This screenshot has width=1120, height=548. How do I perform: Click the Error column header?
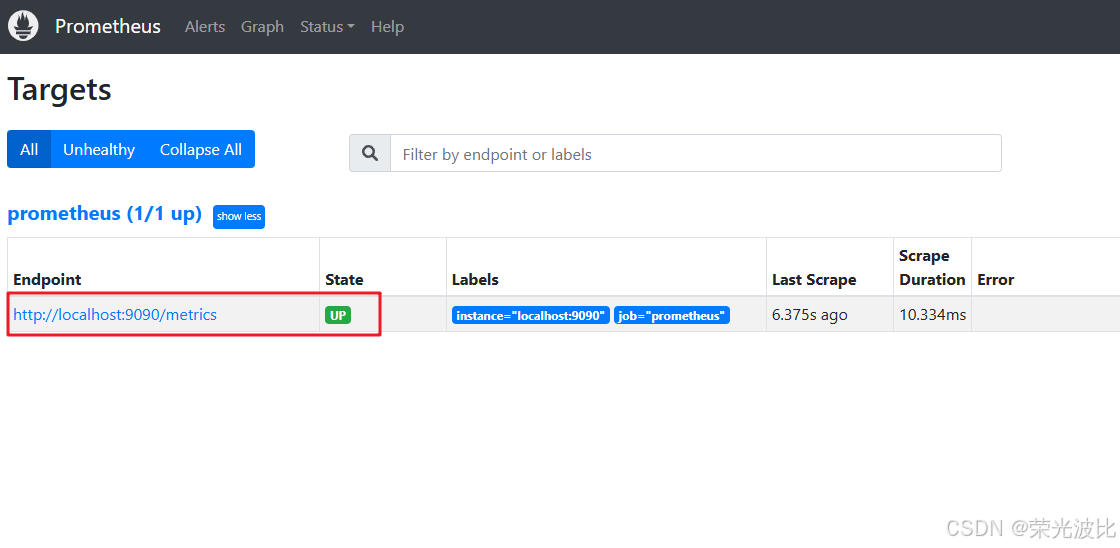tap(996, 279)
